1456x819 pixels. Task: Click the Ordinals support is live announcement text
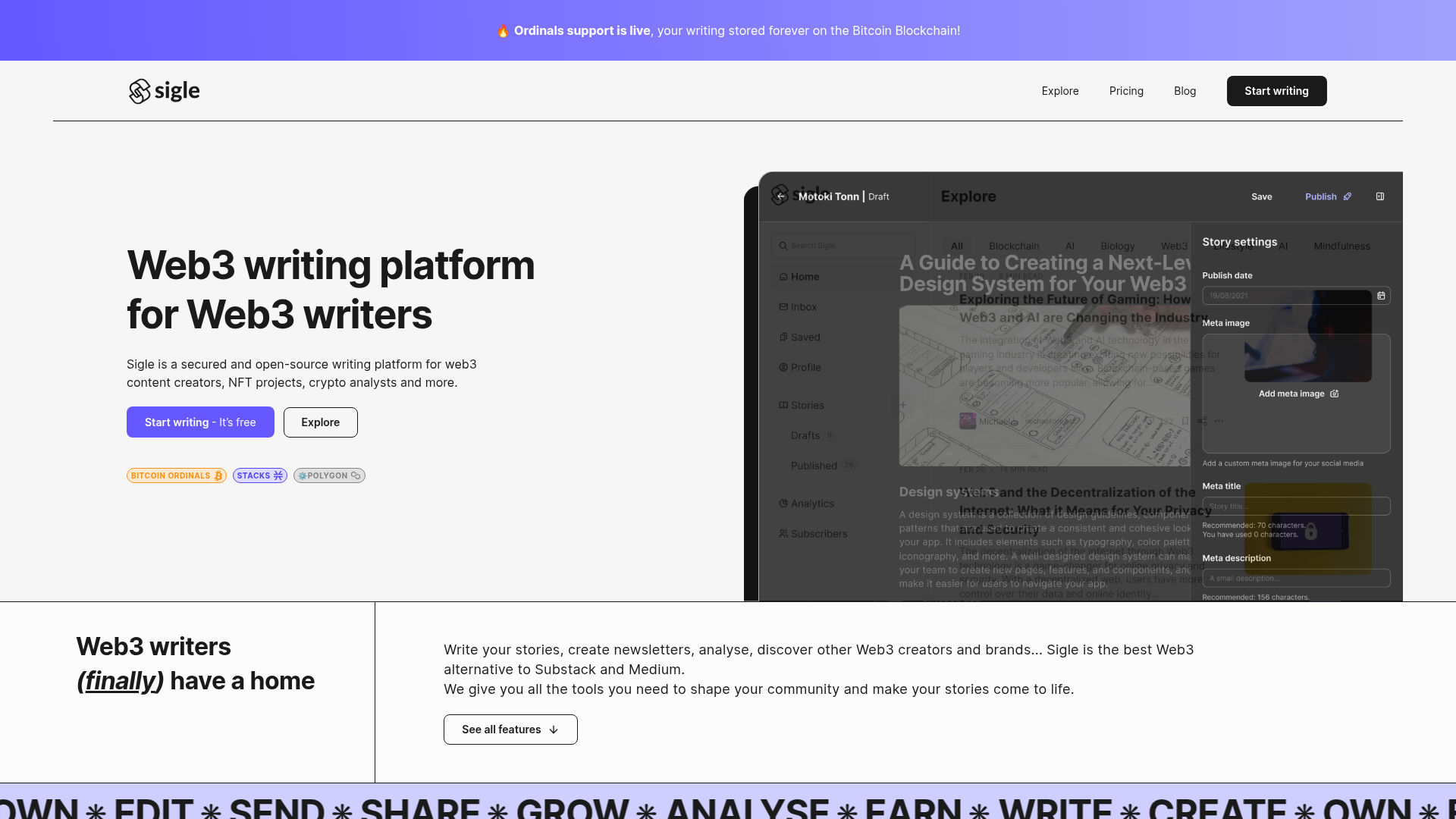click(582, 30)
